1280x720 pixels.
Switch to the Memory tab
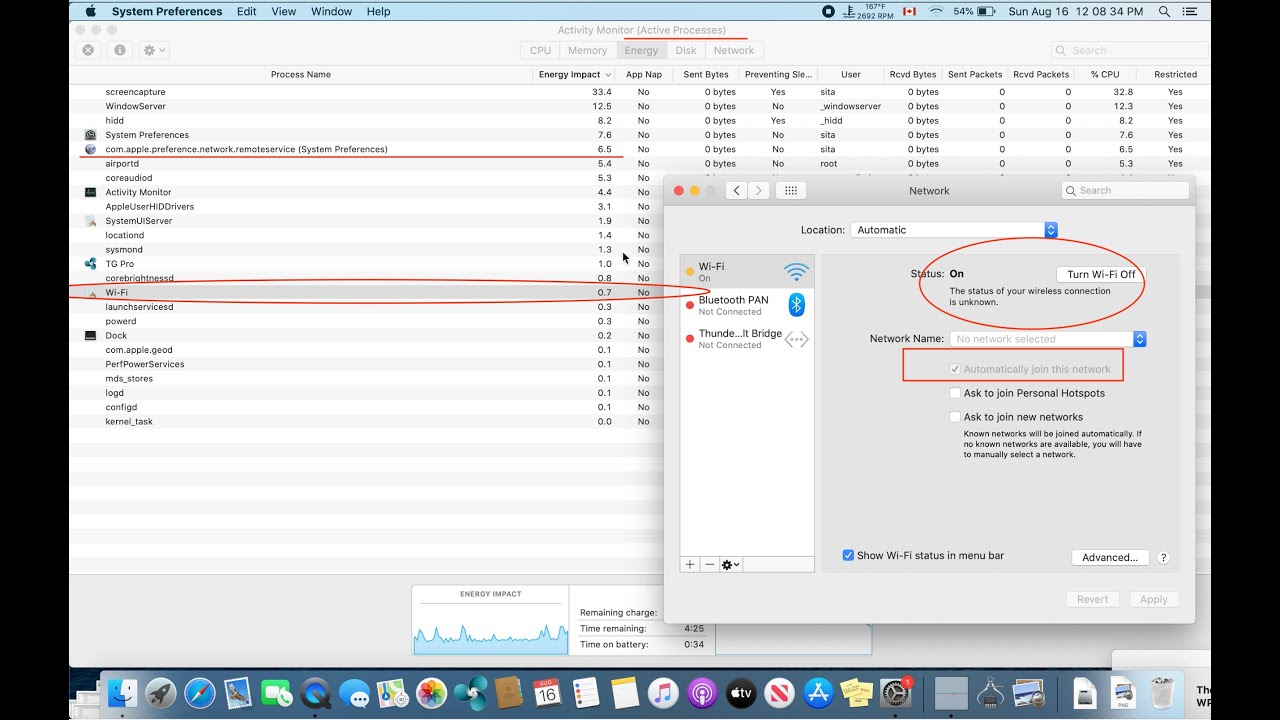587,50
